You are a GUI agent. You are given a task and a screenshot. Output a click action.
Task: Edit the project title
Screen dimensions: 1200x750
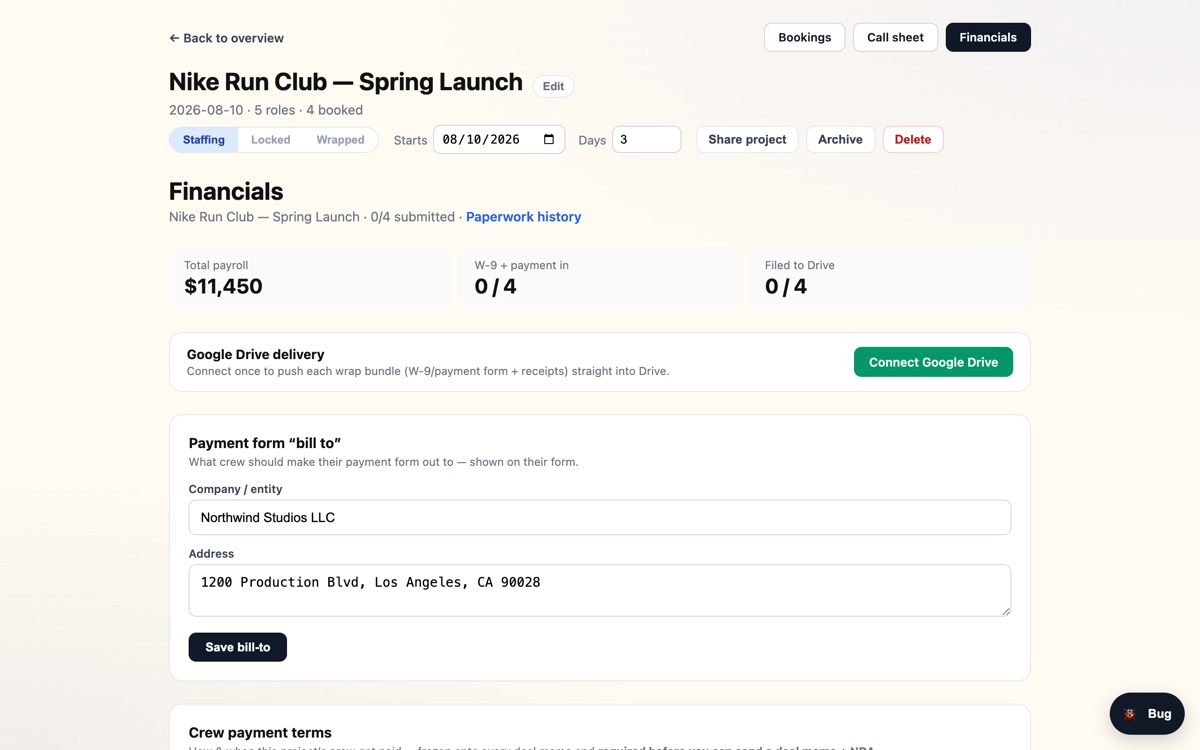[x=553, y=86]
